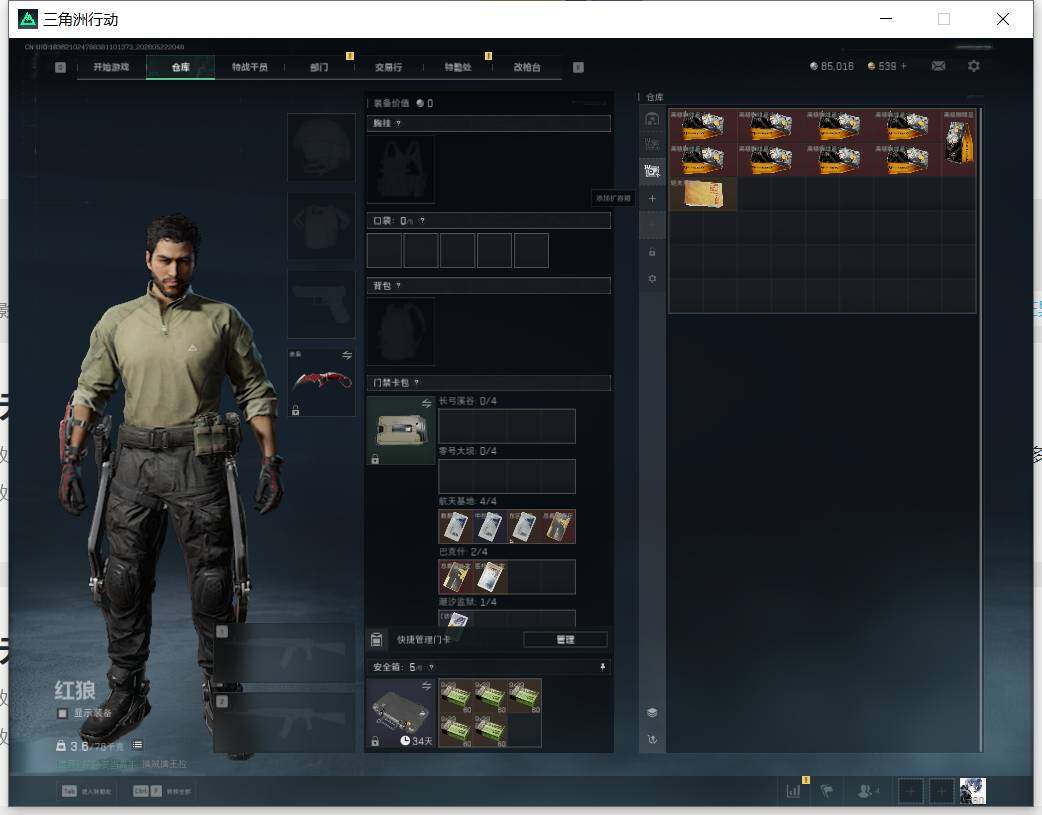Click first 航天基地 key card
Screen dimensions: 1042x815
(x=455, y=526)
